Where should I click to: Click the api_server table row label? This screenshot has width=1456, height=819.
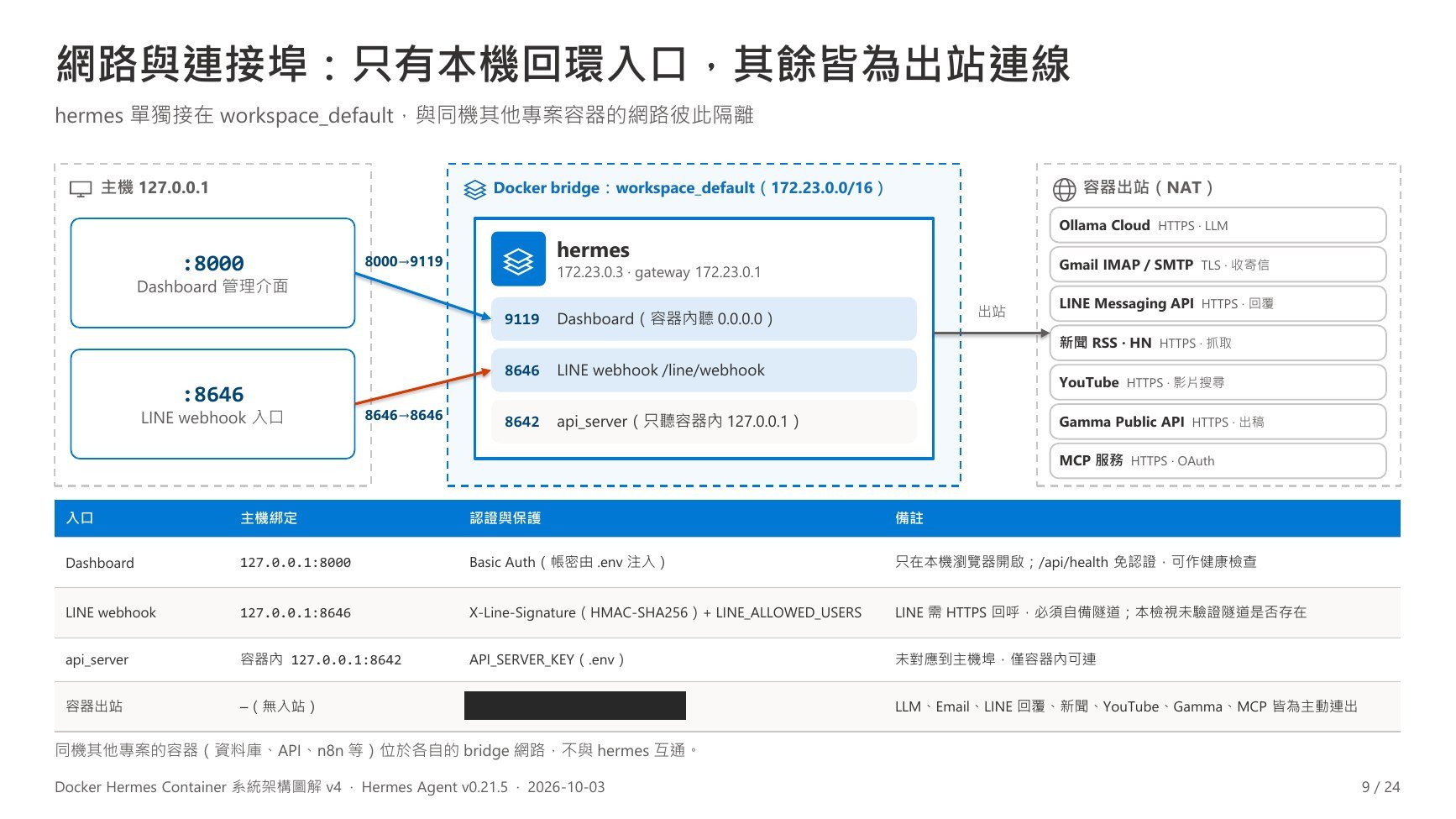(x=97, y=659)
